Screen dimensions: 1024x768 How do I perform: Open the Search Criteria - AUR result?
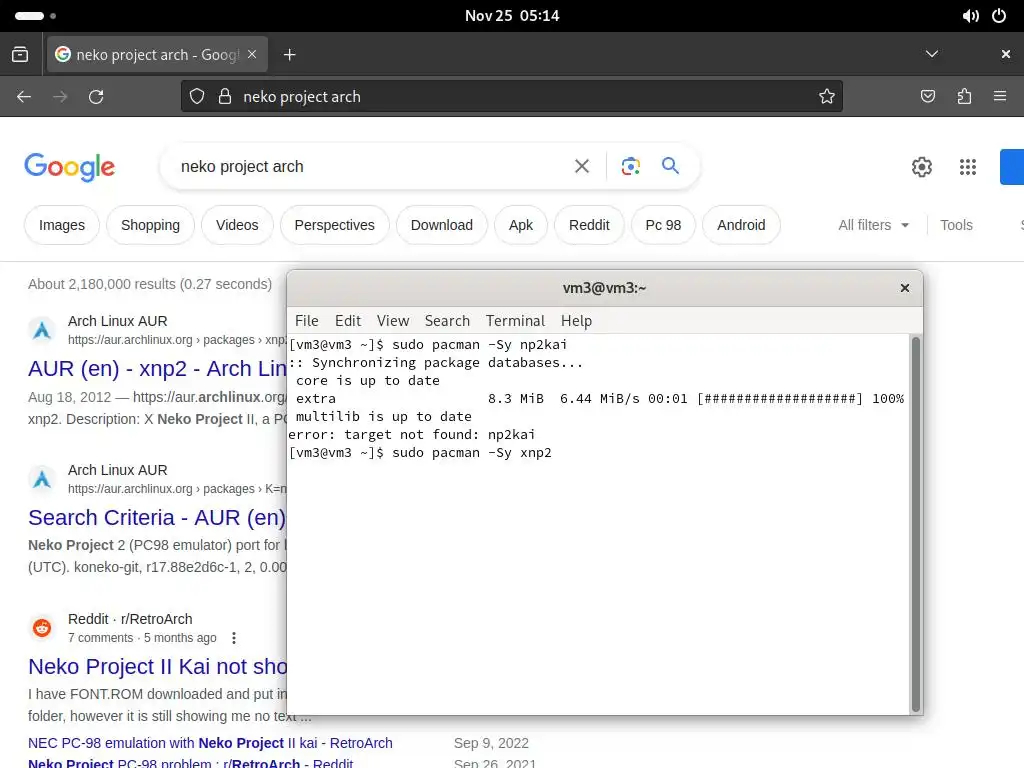(x=157, y=518)
